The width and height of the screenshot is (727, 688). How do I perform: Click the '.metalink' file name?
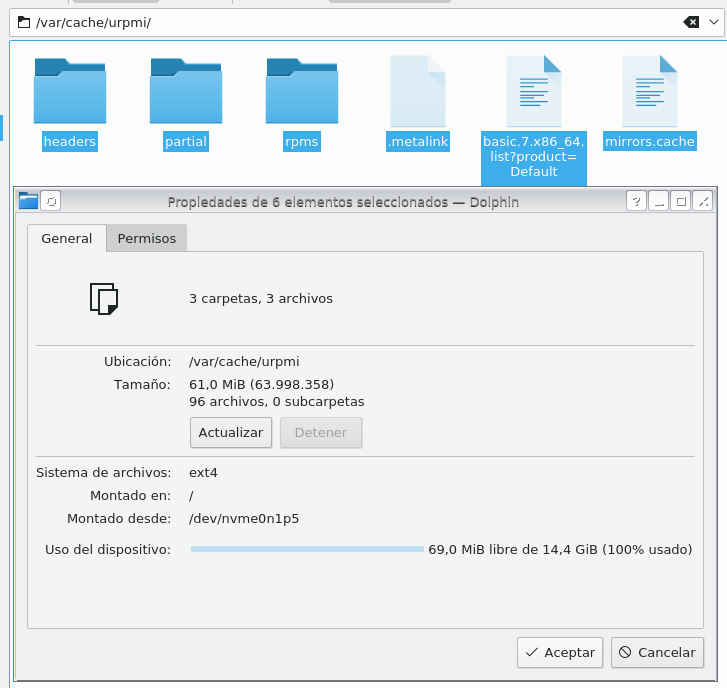418,141
